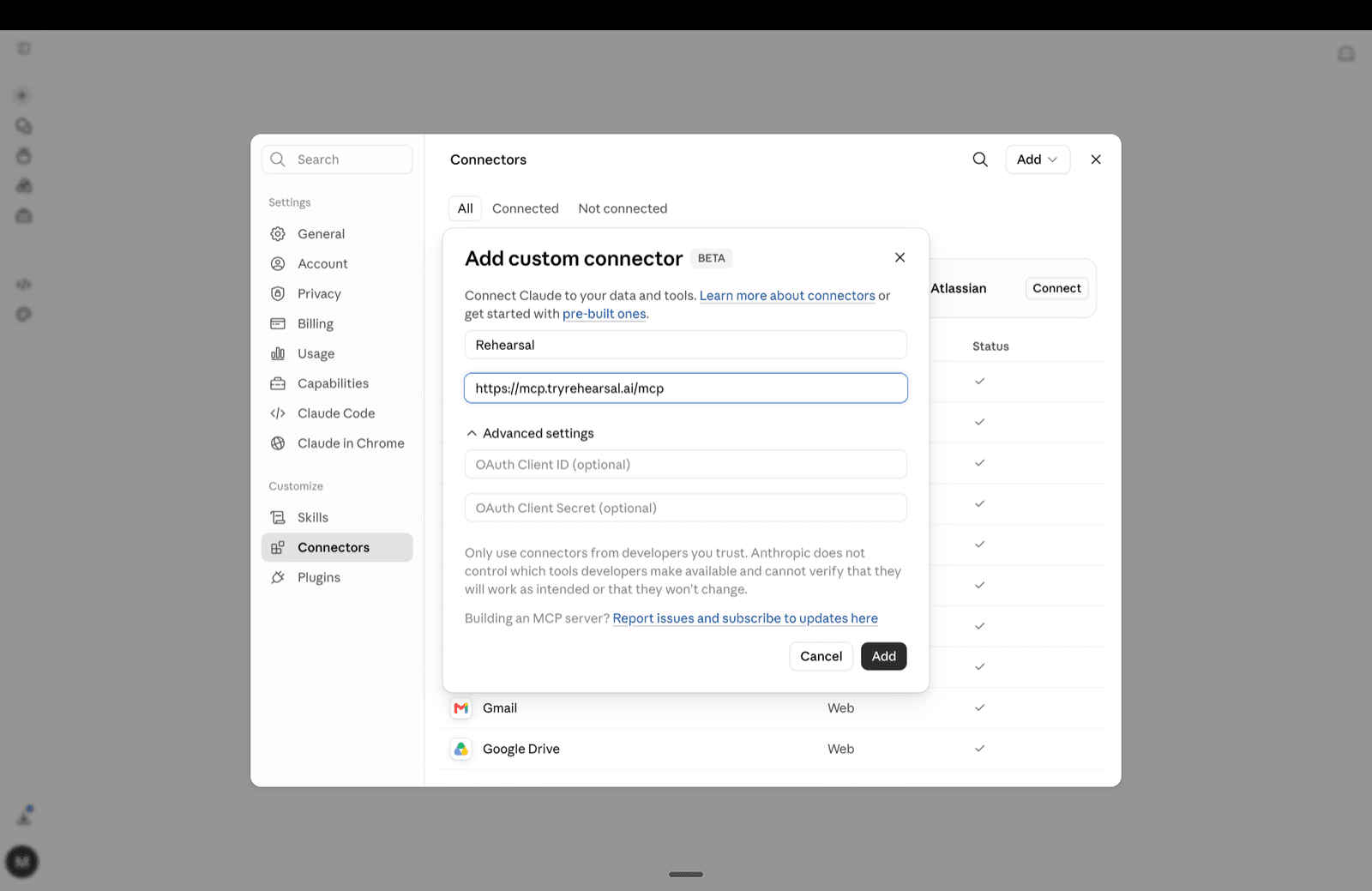Click the Chrome icon beside Claude in Chrome
1372x891 pixels.
(278, 443)
